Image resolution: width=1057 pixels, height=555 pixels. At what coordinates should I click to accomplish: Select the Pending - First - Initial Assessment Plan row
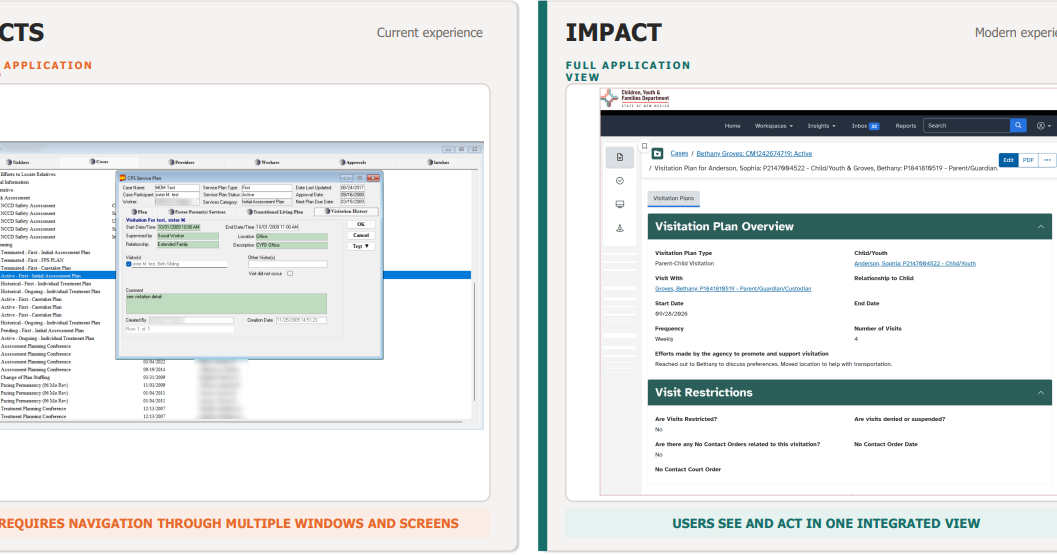tap(42, 330)
